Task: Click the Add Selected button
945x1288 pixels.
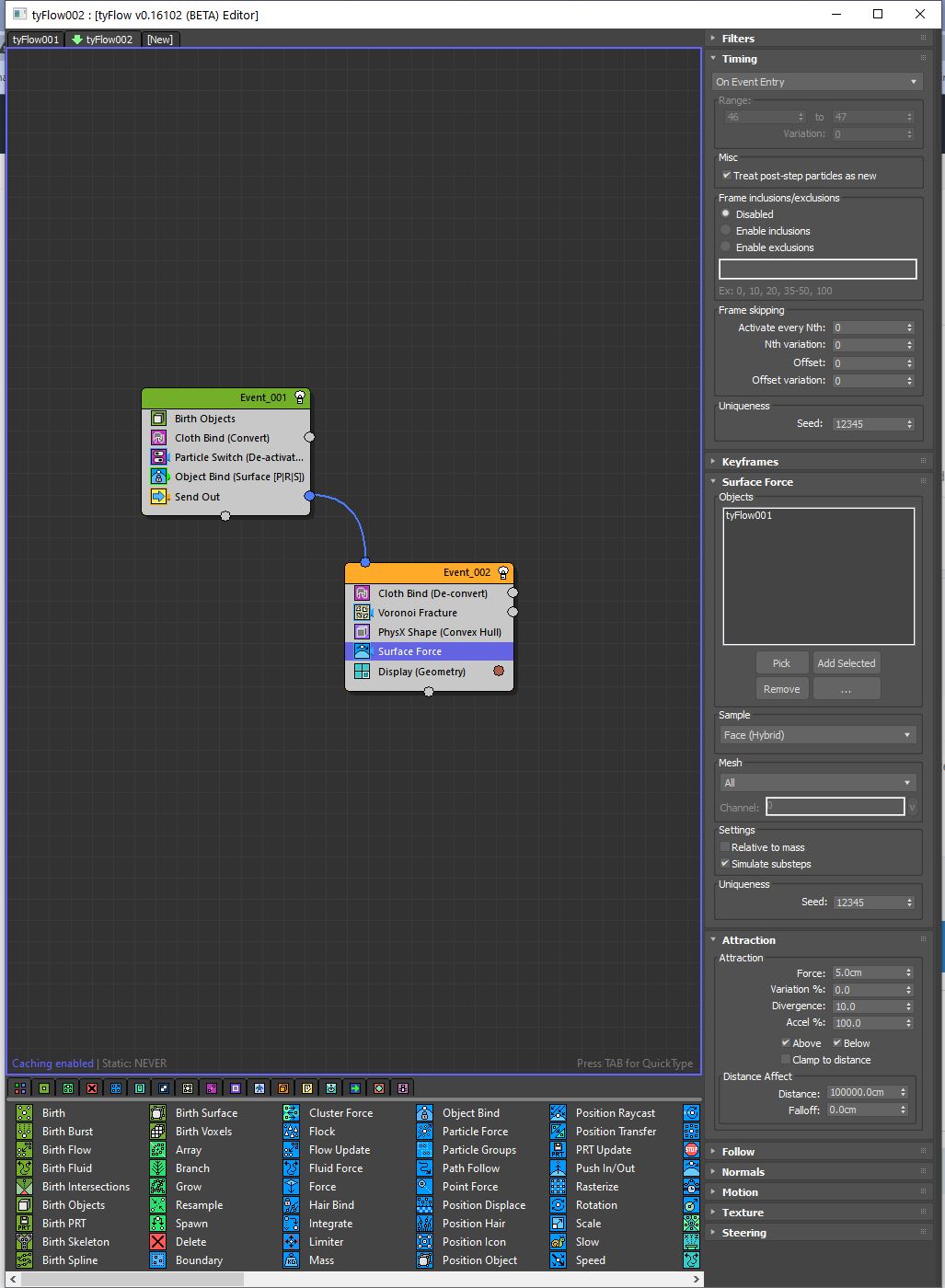Action: (x=847, y=663)
